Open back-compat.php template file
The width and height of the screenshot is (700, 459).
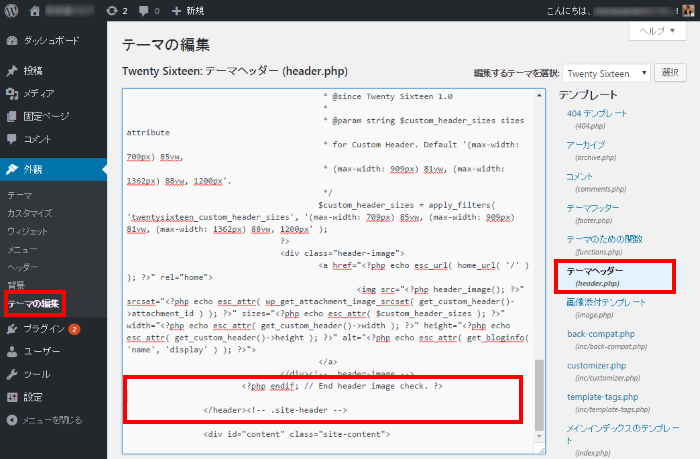click(601, 334)
